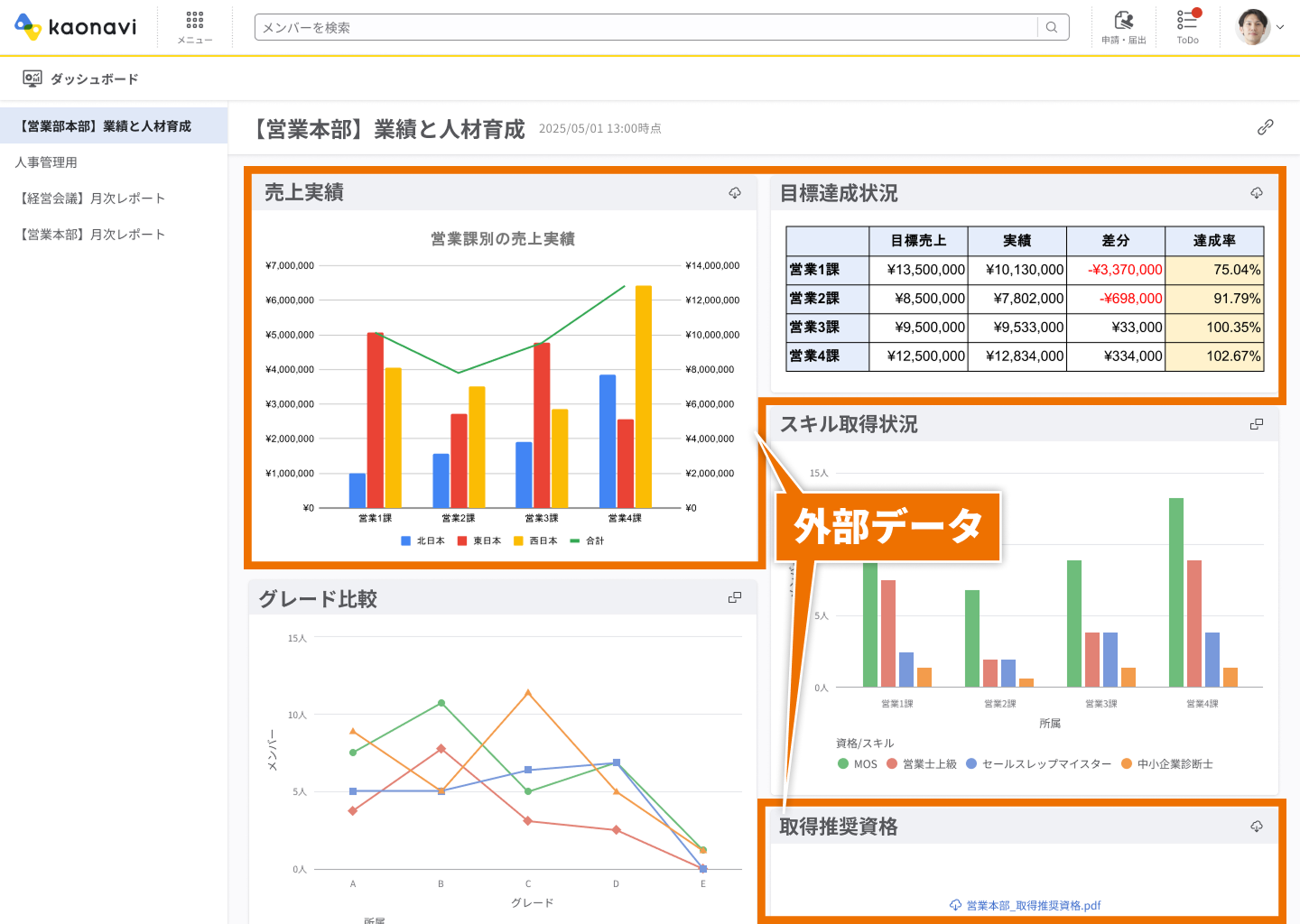Click 目標売上 column header
This screenshot has width=1300, height=924.
[x=918, y=241]
